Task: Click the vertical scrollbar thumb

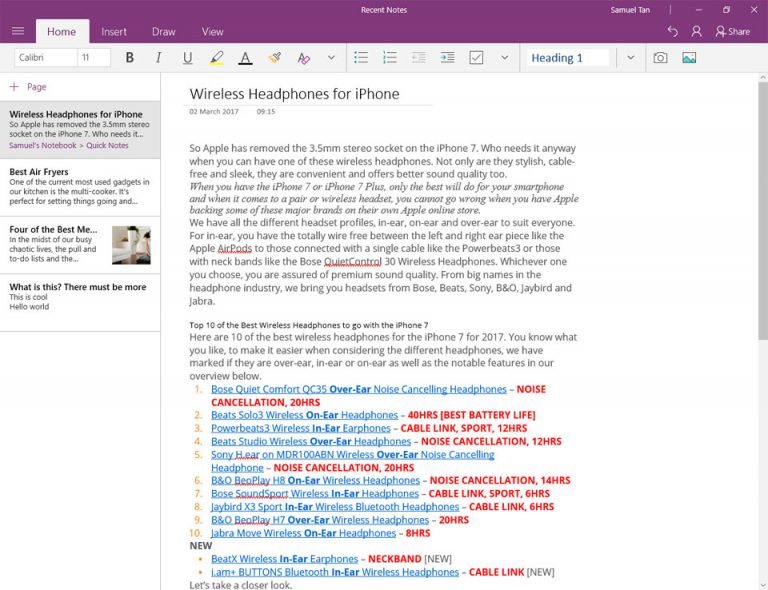Action: click(x=763, y=211)
